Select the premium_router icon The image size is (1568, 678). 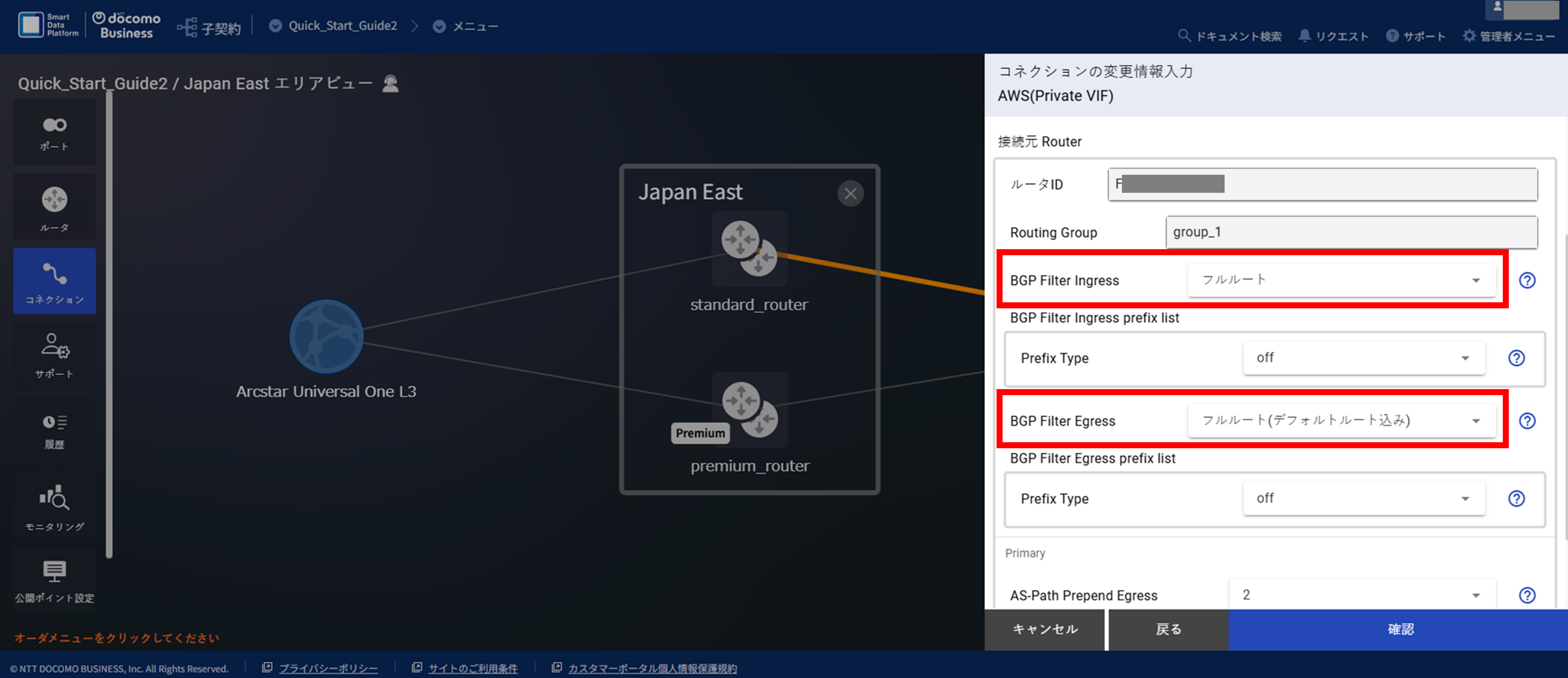[x=750, y=409]
